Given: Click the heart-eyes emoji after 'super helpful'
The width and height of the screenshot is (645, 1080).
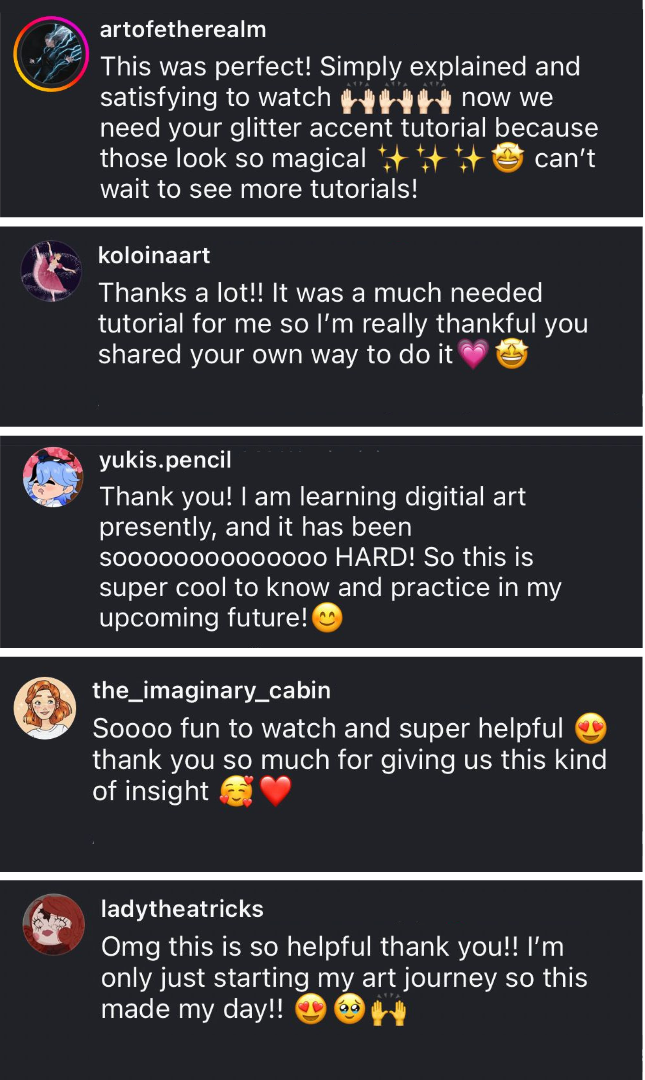Looking at the screenshot, I should click(591, 729).
